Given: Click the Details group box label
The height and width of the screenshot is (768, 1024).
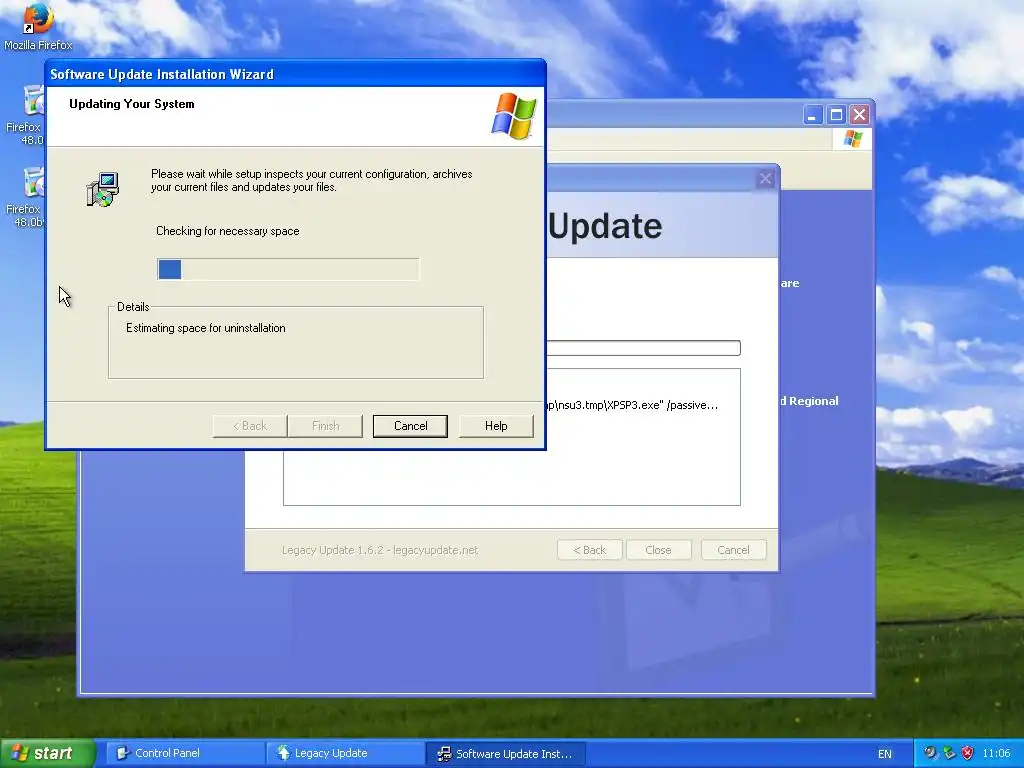Looking at the screenshot, I should click(x=133, y=307).
